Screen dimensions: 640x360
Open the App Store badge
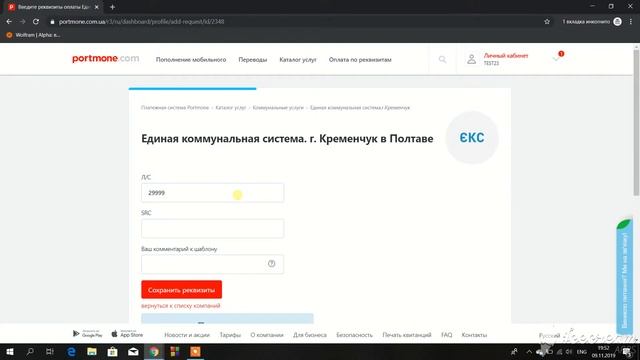[127, 334]
